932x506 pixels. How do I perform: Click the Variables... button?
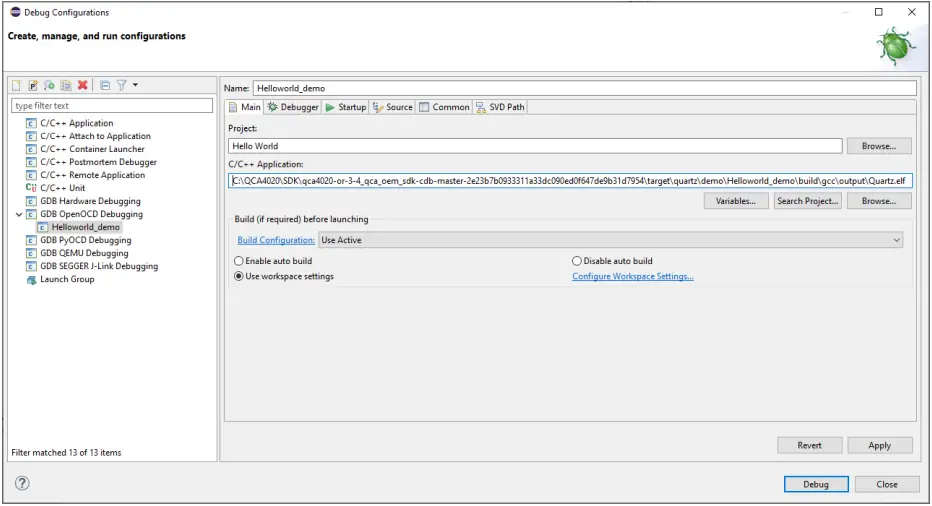coord(736,201)
